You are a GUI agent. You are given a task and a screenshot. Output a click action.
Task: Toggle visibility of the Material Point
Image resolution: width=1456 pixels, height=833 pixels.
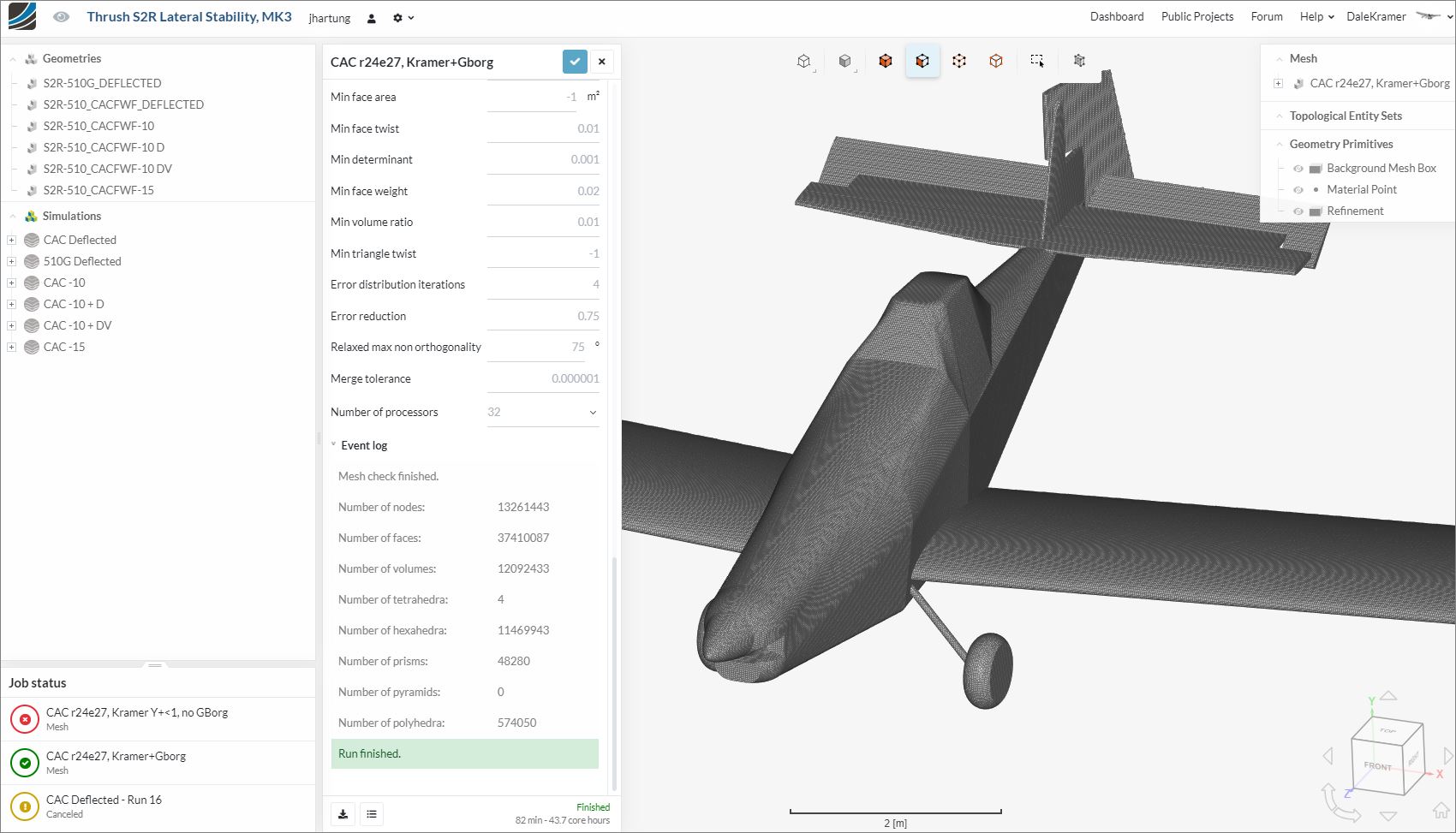[1298, 190]
